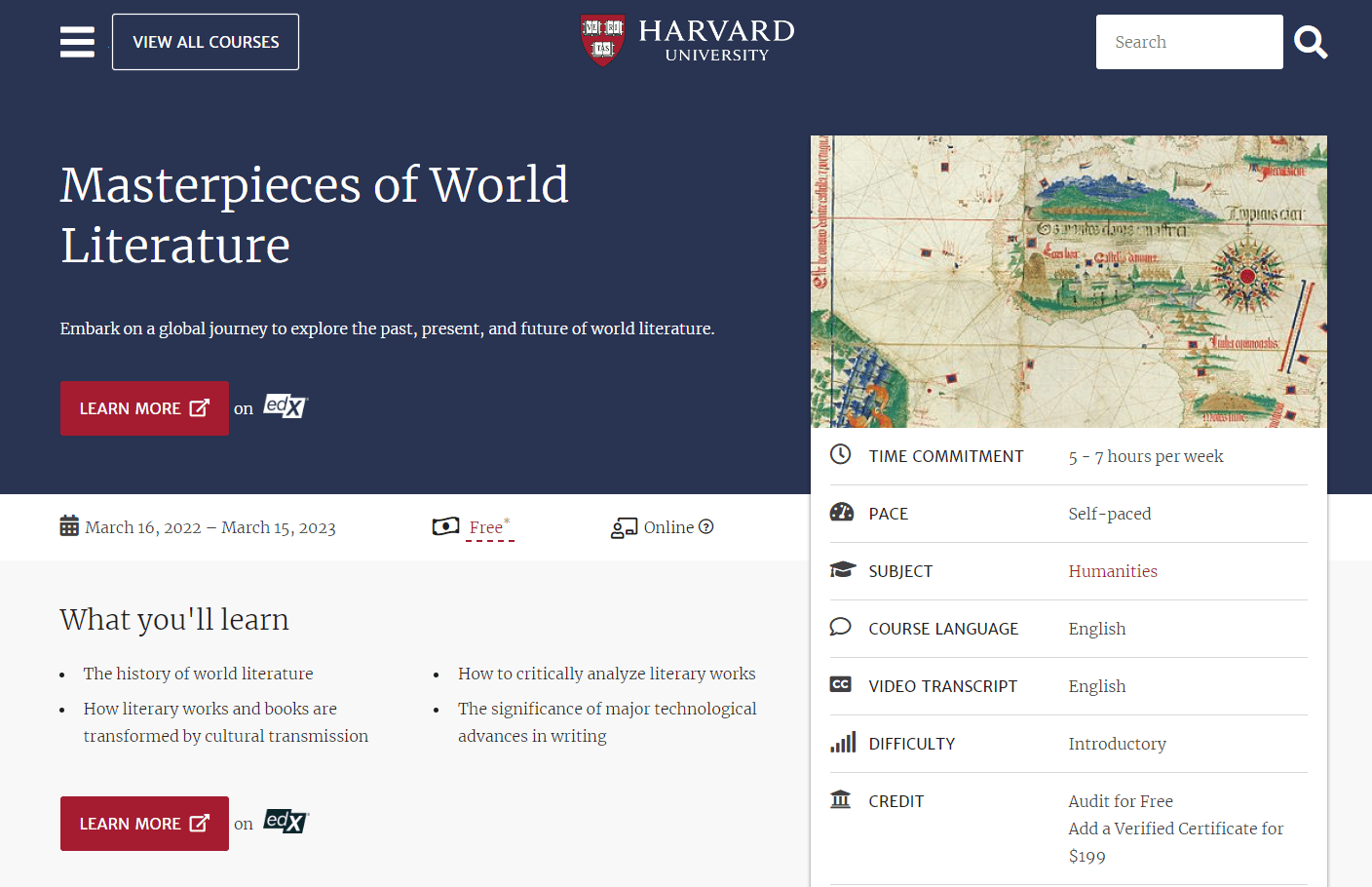This screenshot has width=1372, height=887.
Task: Click the calendar icon beside the course dates
Action: (68, 526)
